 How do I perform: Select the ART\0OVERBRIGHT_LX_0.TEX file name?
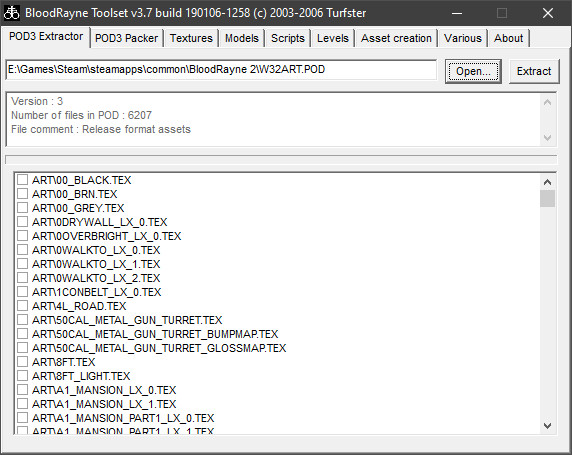107,236
